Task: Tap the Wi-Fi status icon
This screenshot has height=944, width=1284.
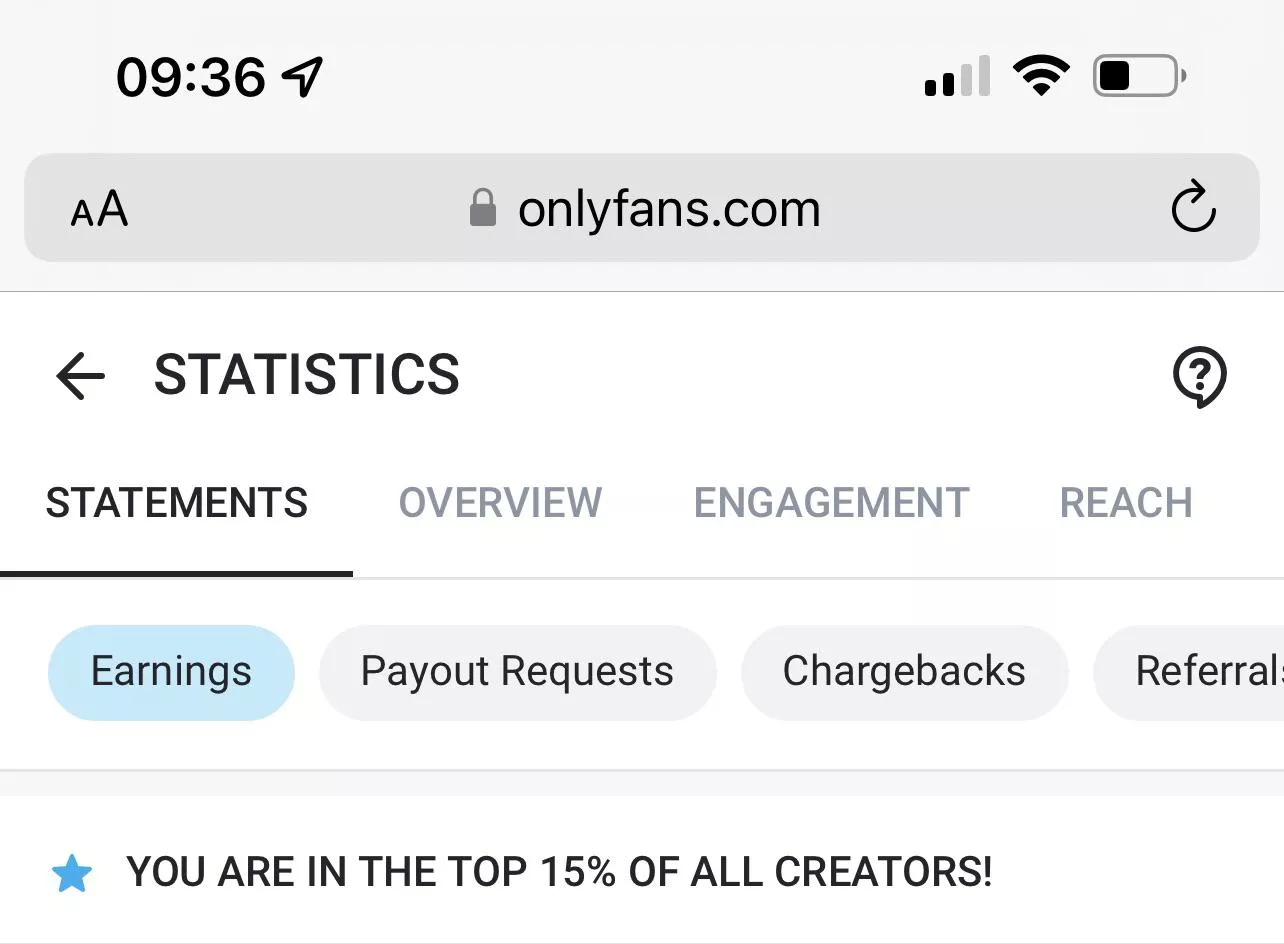Action: [1040, 76]
